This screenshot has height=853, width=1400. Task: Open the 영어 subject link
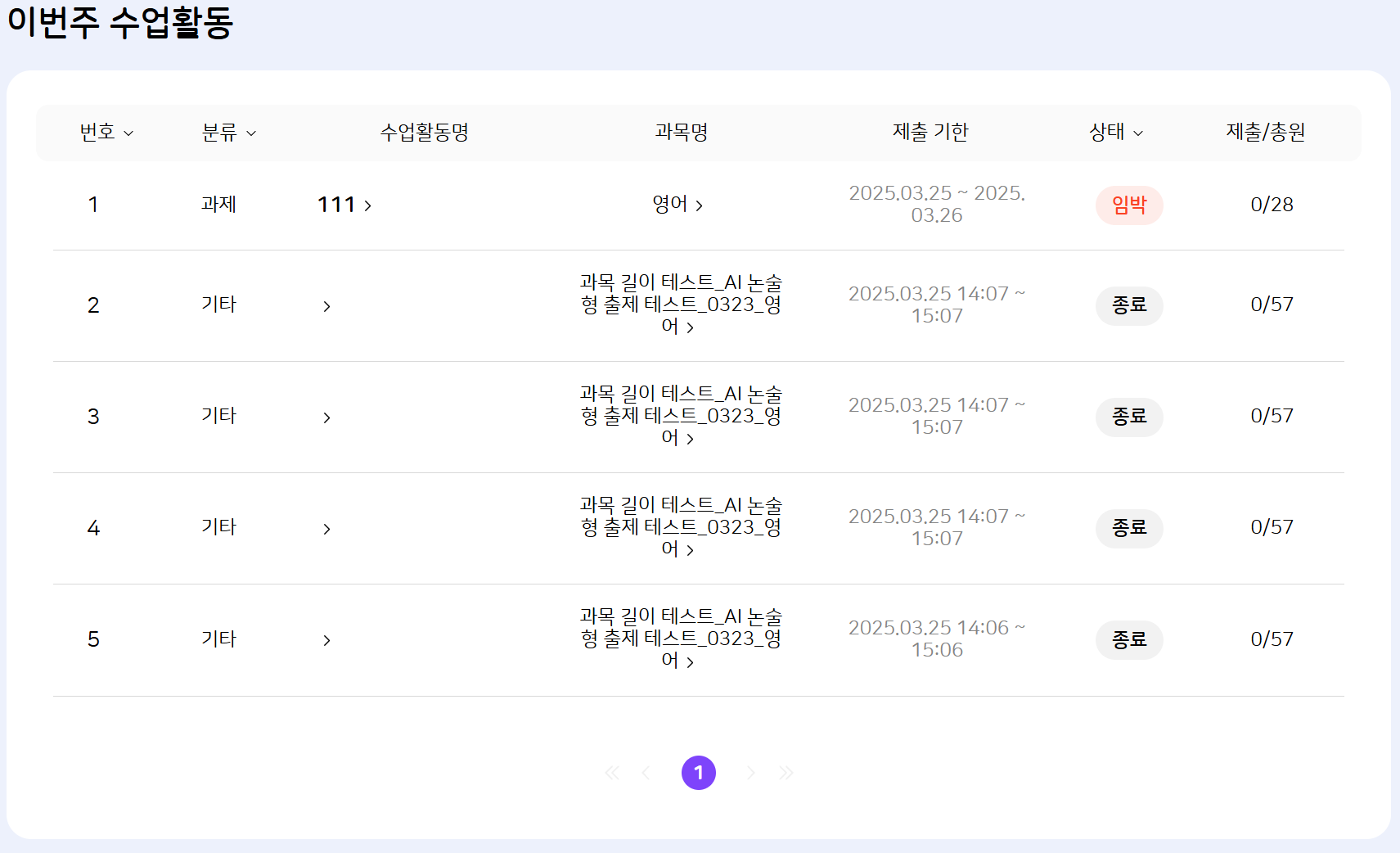tap(677, 205)
